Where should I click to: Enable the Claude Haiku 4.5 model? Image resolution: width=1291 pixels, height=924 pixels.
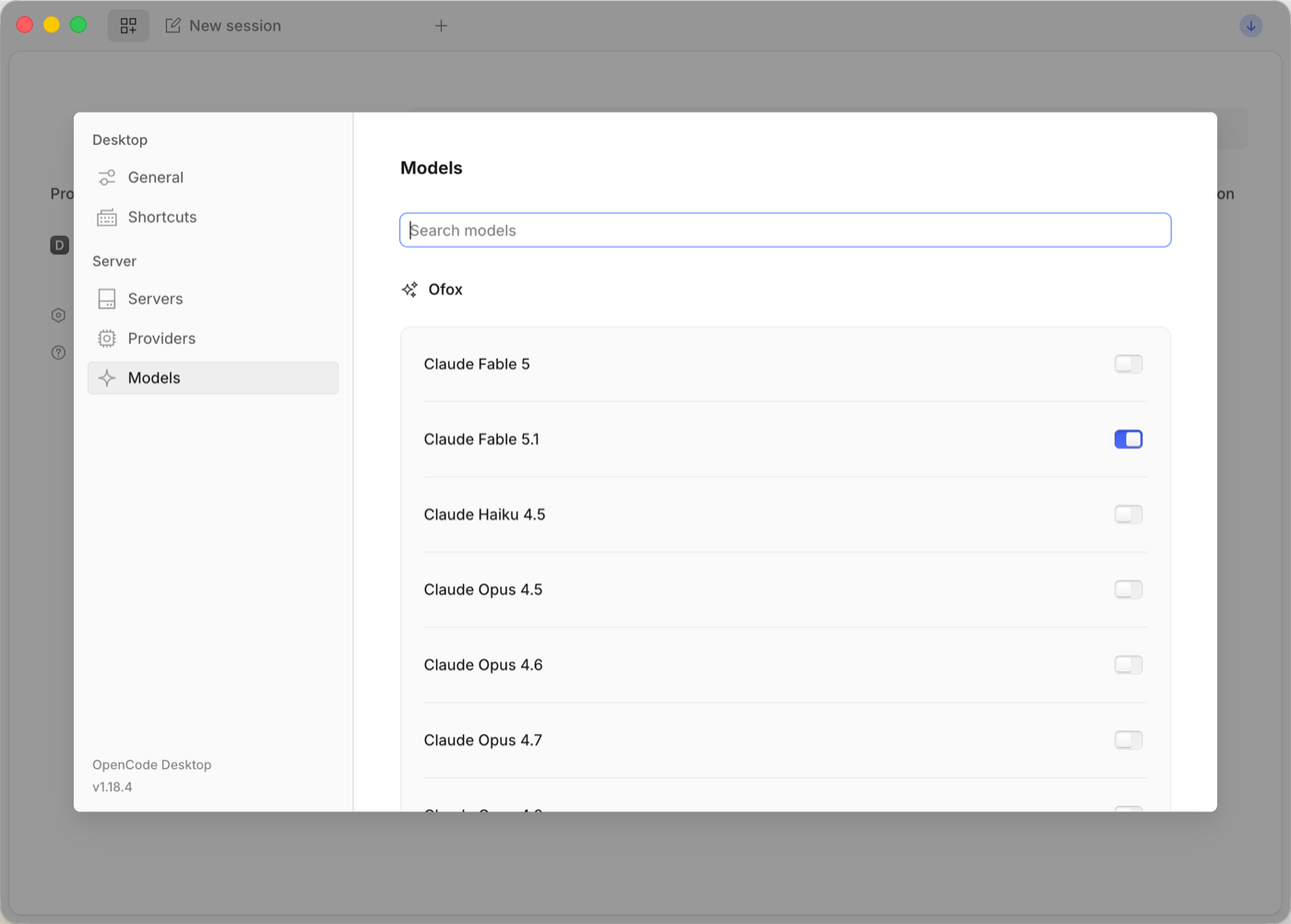click(x=1129, y=515)
